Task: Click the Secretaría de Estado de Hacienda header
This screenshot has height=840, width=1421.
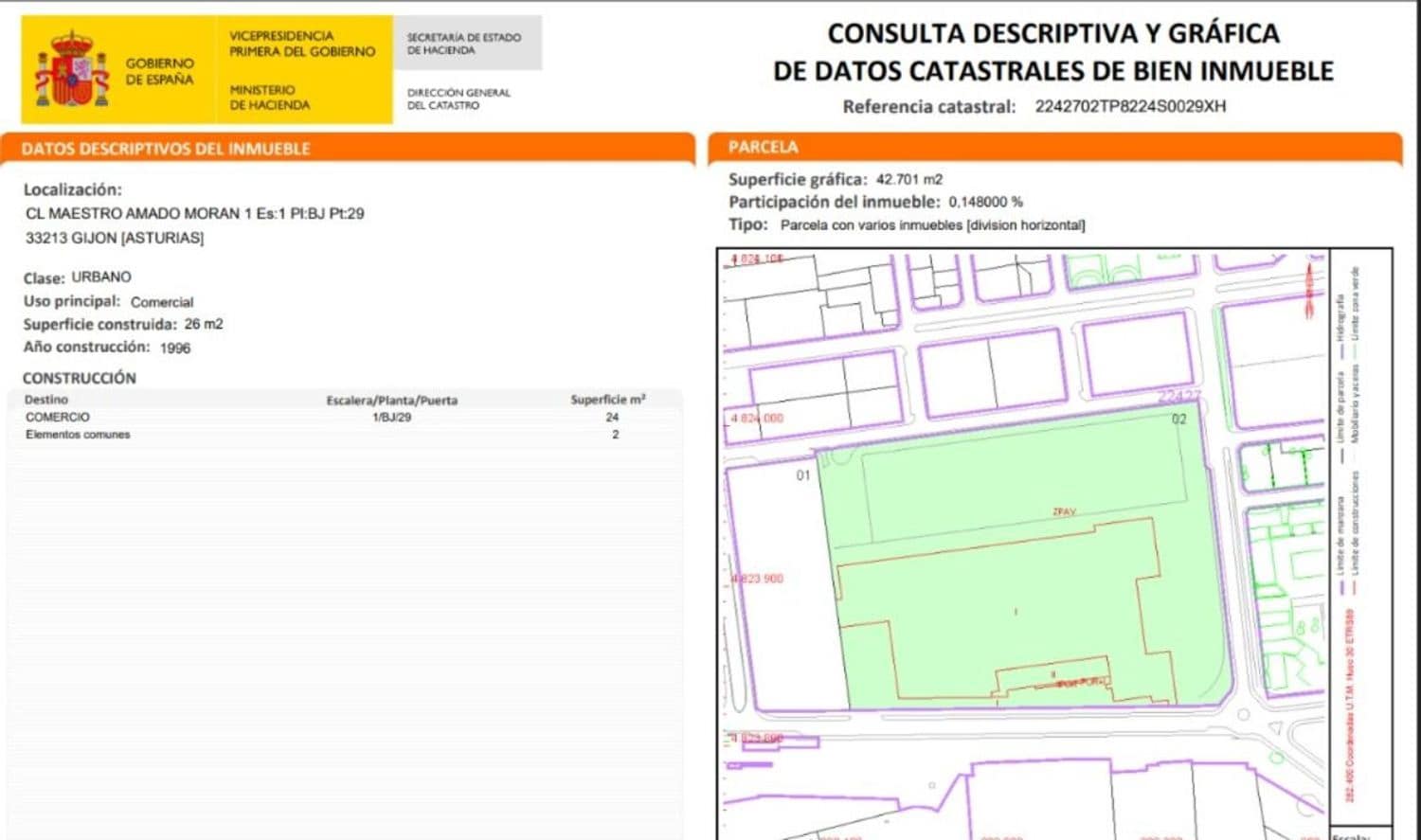Action: (464, 43)
